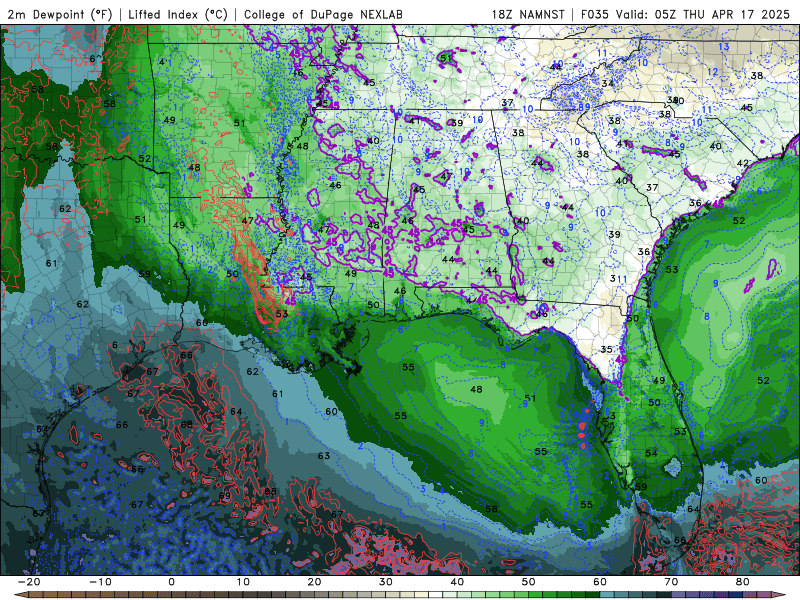The height and width of the screenshot is (600, 800).
Task: Click 'College of DuPage NEXLAB' header text
Action: point(323,14)
